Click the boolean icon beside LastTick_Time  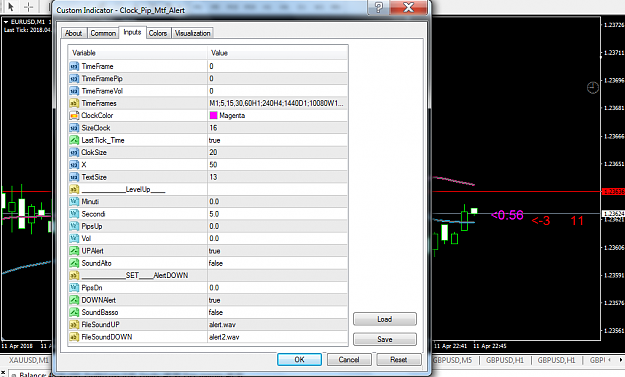coord(74,140)
